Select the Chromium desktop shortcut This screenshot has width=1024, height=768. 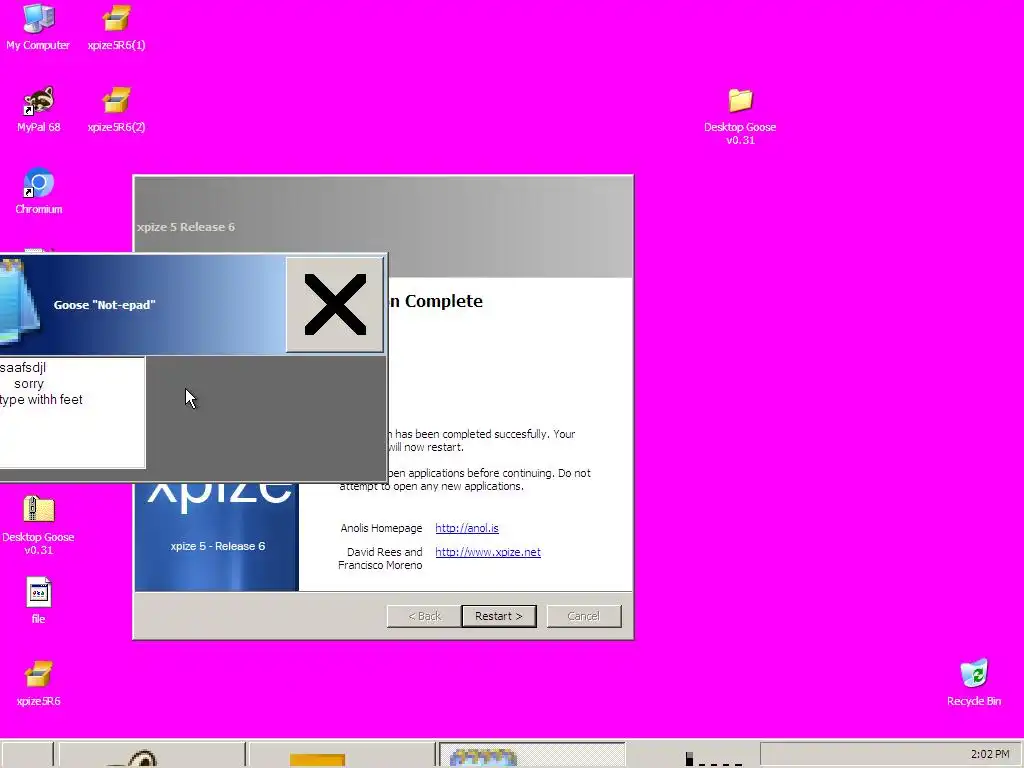39,191
